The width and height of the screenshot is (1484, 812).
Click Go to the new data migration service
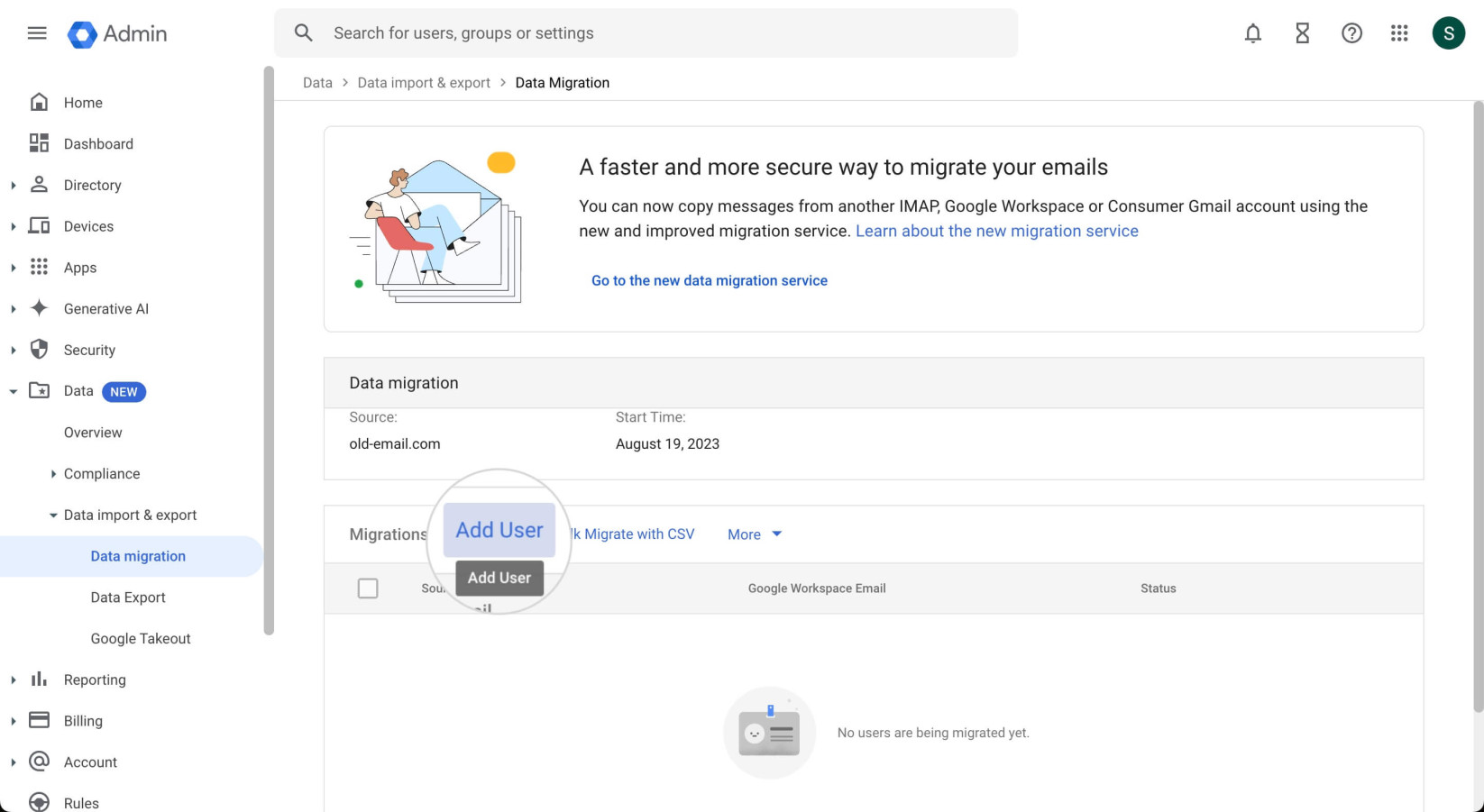[710, 280]
